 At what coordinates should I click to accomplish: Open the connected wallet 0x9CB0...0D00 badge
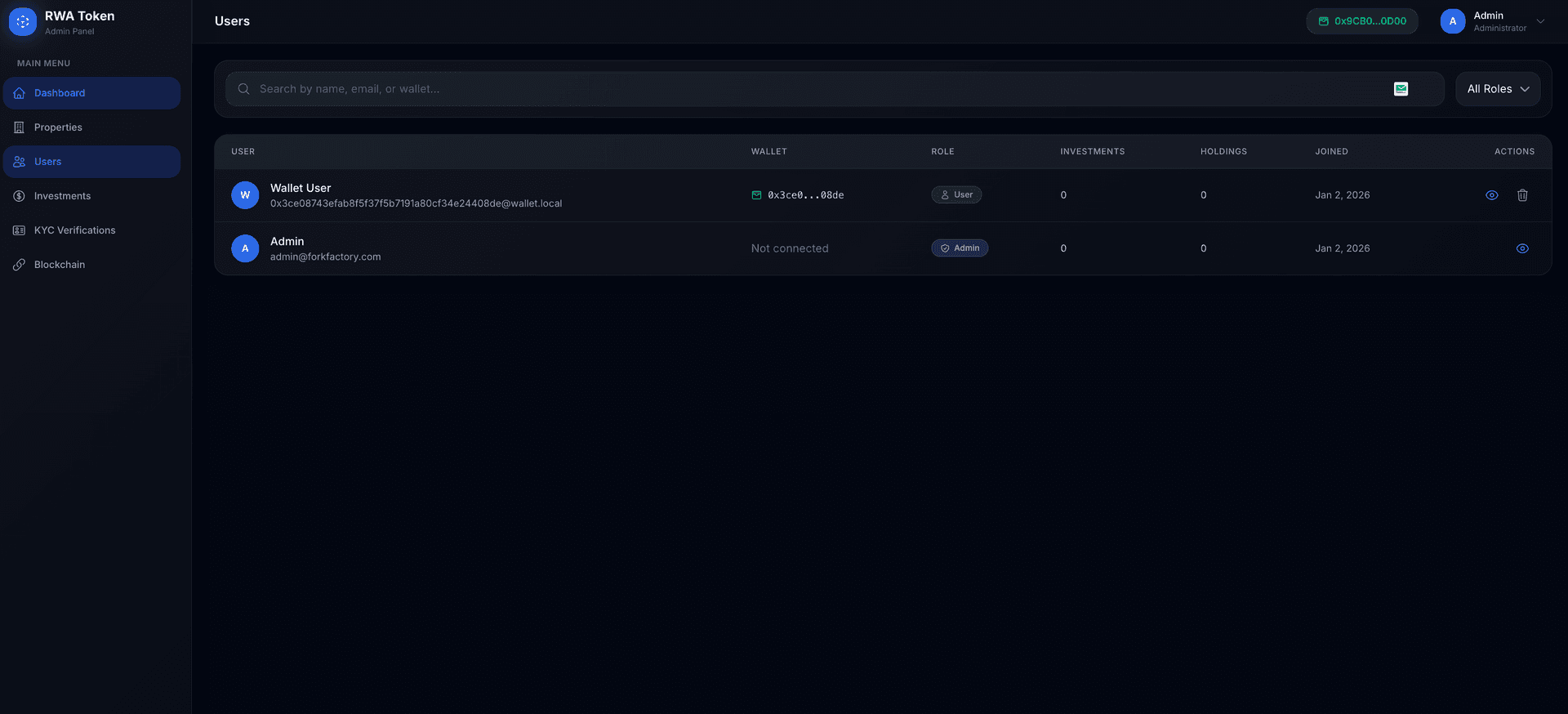[1361, 21]
